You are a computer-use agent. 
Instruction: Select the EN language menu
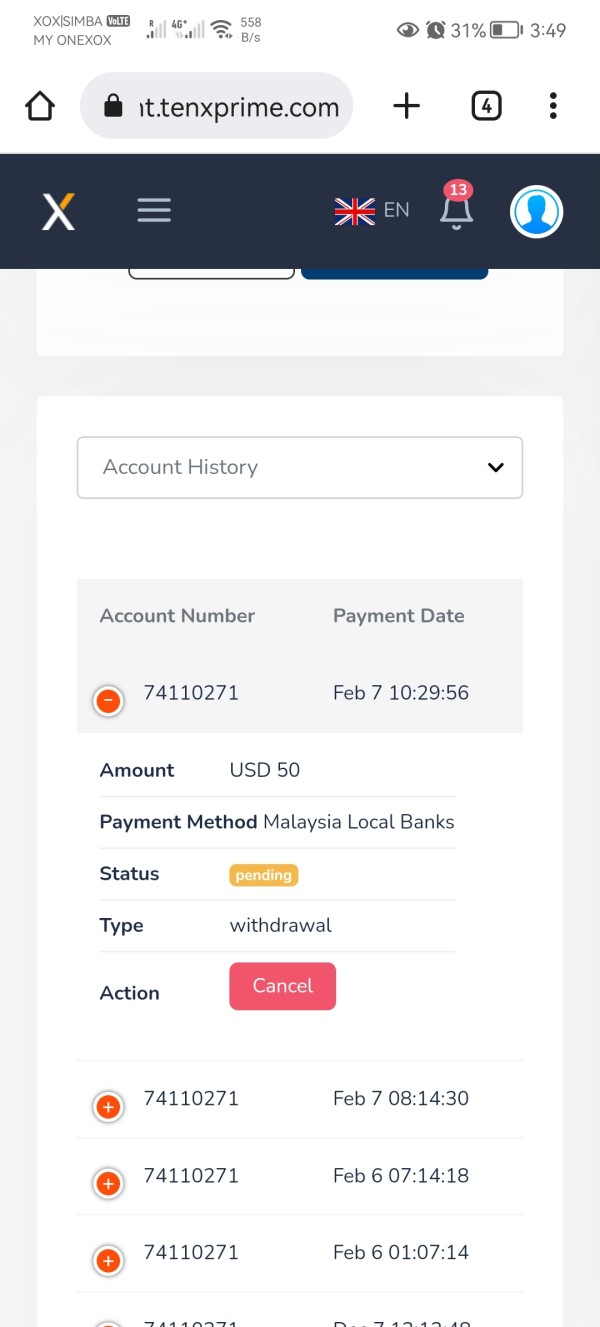click(397, 210)
